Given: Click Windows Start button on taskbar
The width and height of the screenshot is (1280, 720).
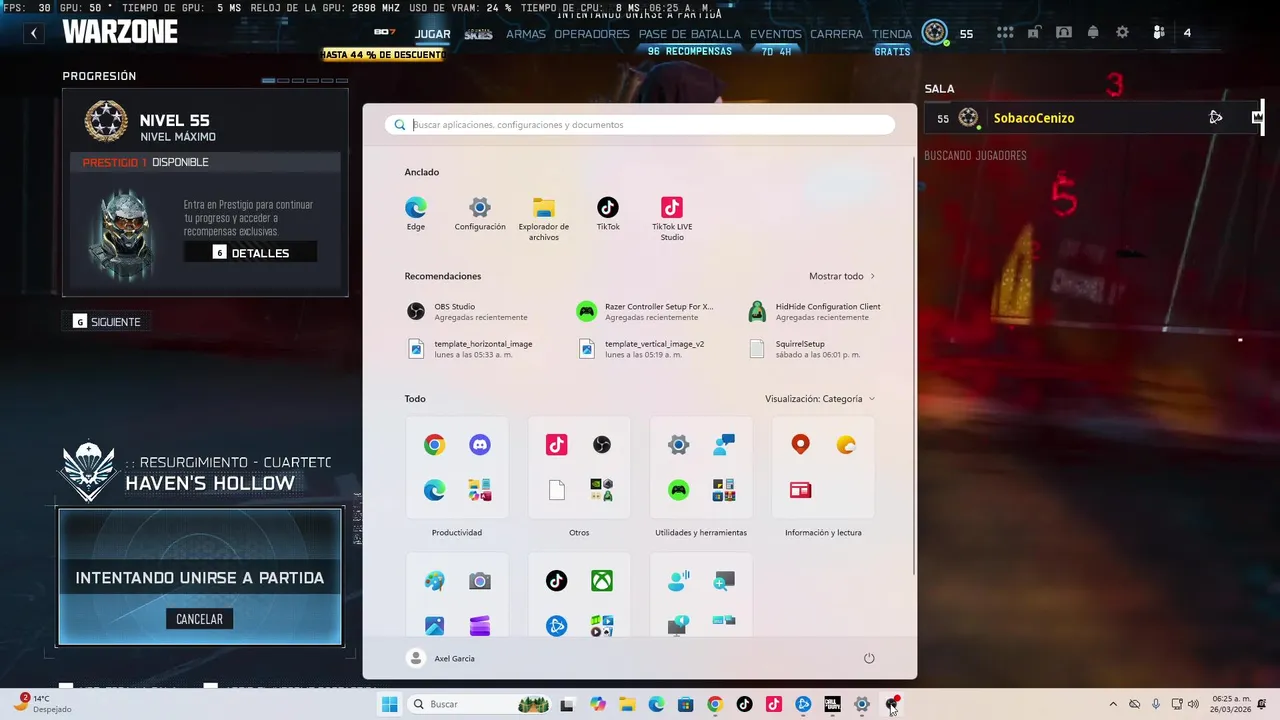Looking at the screenshot, I should coord(389,704).
